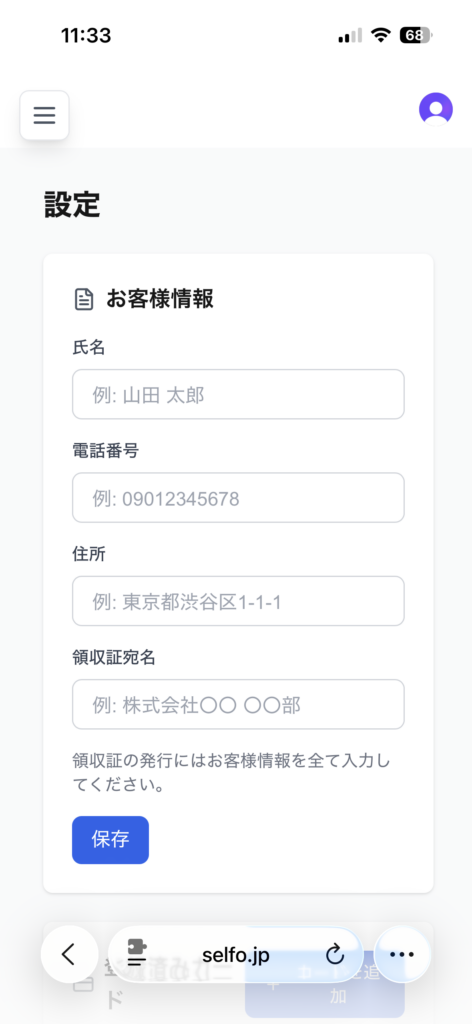Focus the 氏名 name input field
Viewport: 472px width, 1024px height.
238,394
